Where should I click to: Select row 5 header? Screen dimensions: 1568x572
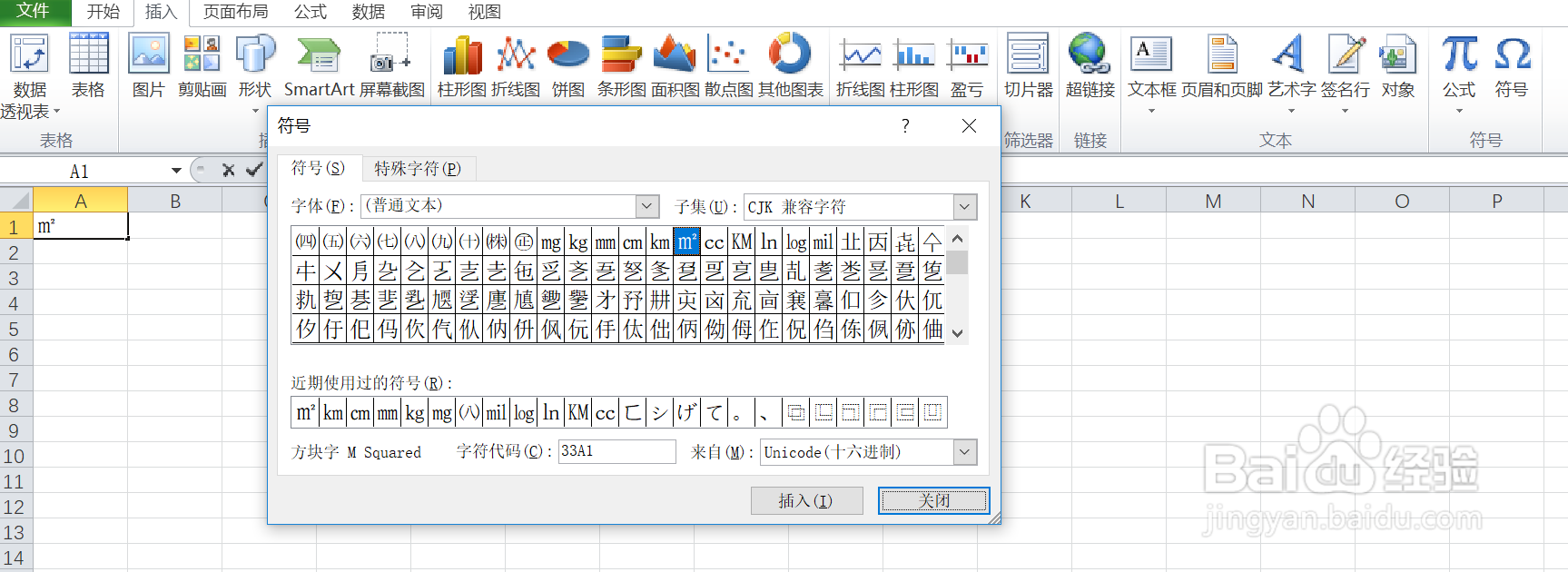14,329
